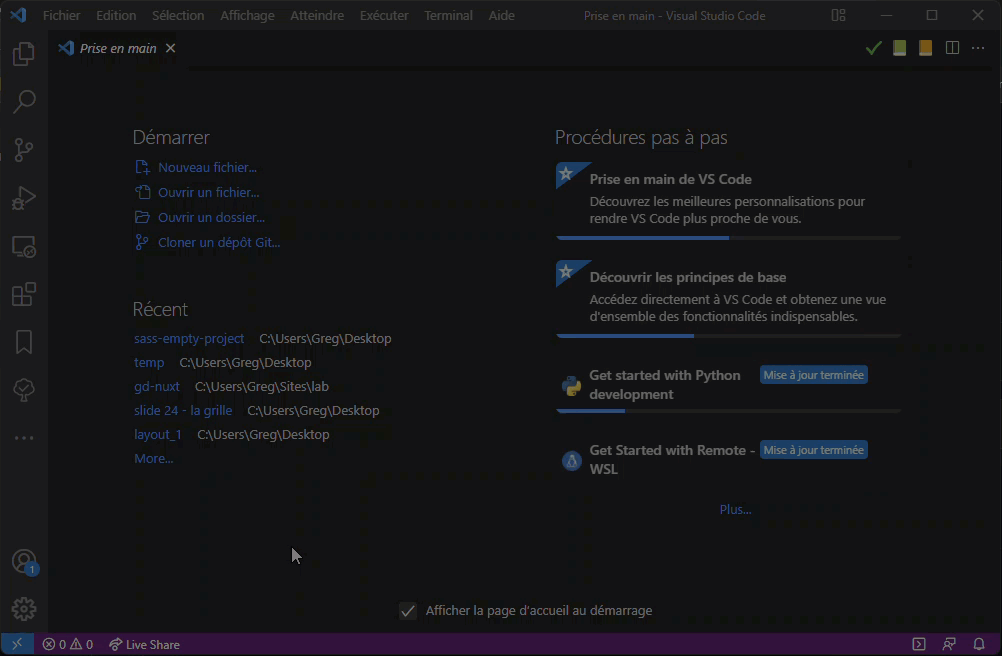The image size is (1002, 656).
Task: Open recent project gd-nuxt
Action: click(x=157, y=386)
